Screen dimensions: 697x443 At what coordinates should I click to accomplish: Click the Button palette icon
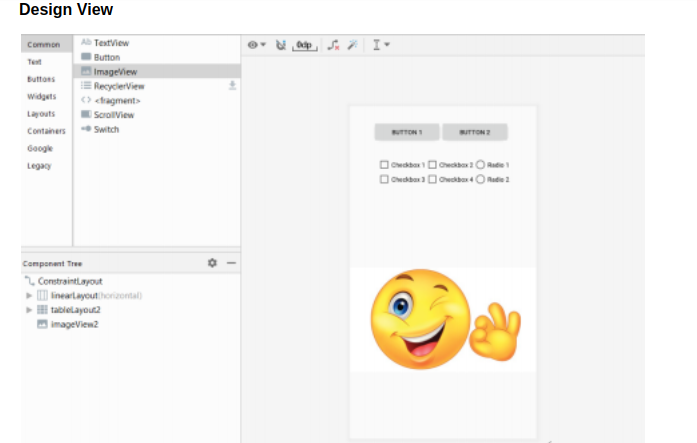coord(86,57)
